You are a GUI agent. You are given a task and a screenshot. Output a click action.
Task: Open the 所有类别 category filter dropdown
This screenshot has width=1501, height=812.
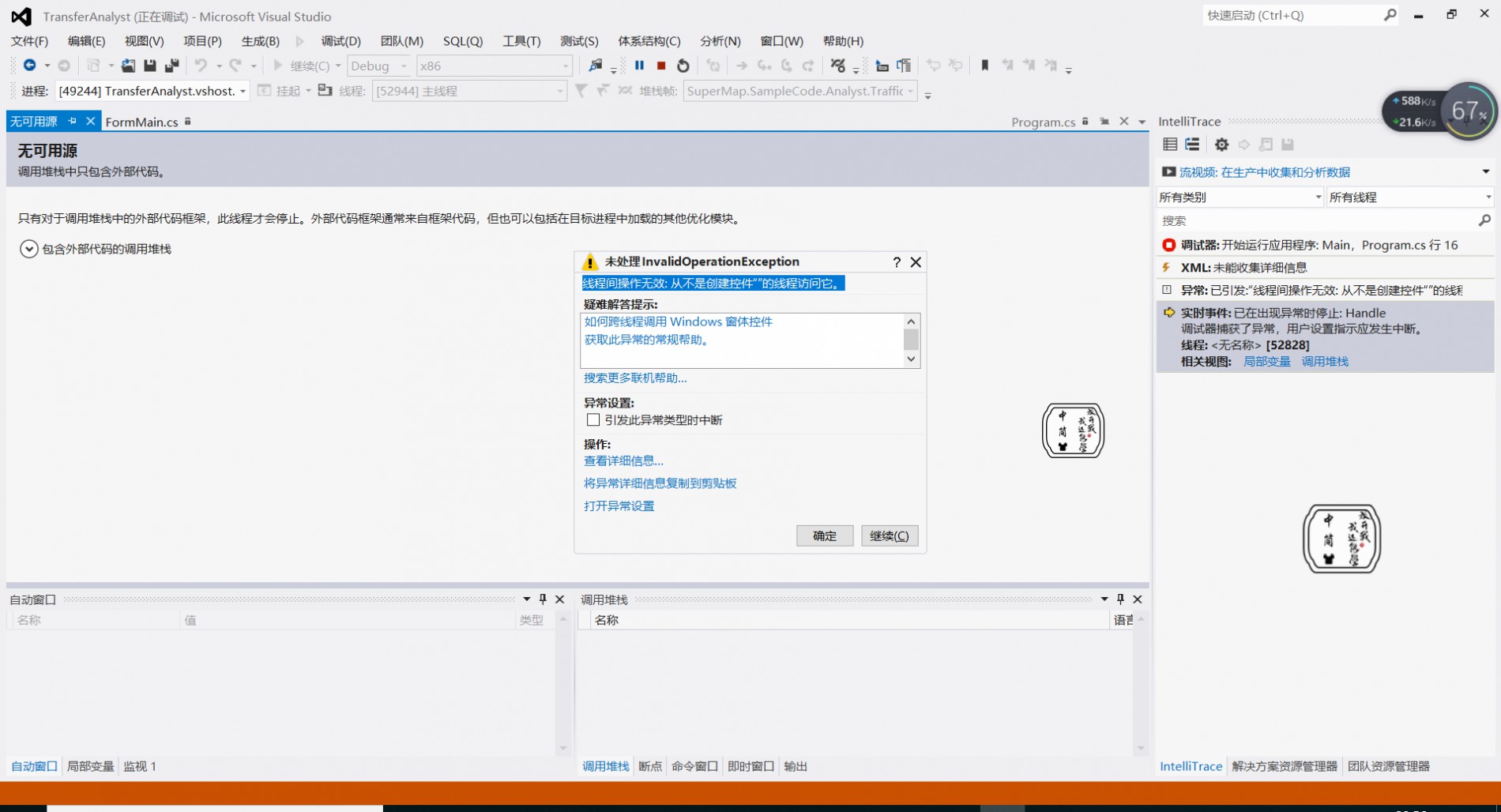tap(1240, 197)
